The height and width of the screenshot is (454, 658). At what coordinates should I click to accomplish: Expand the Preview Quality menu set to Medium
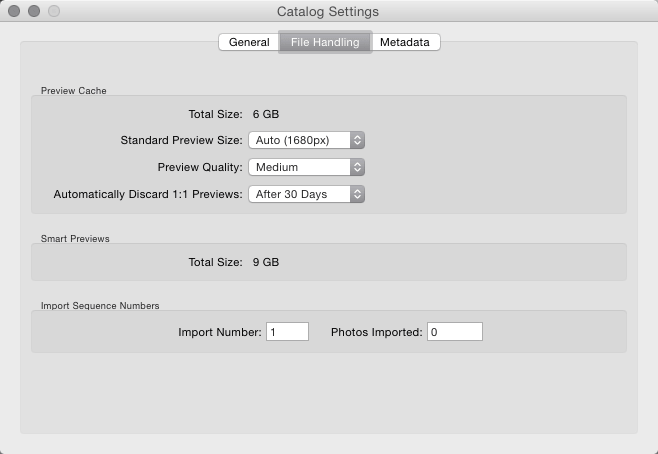pyautogui.click(x=306, y=167)
